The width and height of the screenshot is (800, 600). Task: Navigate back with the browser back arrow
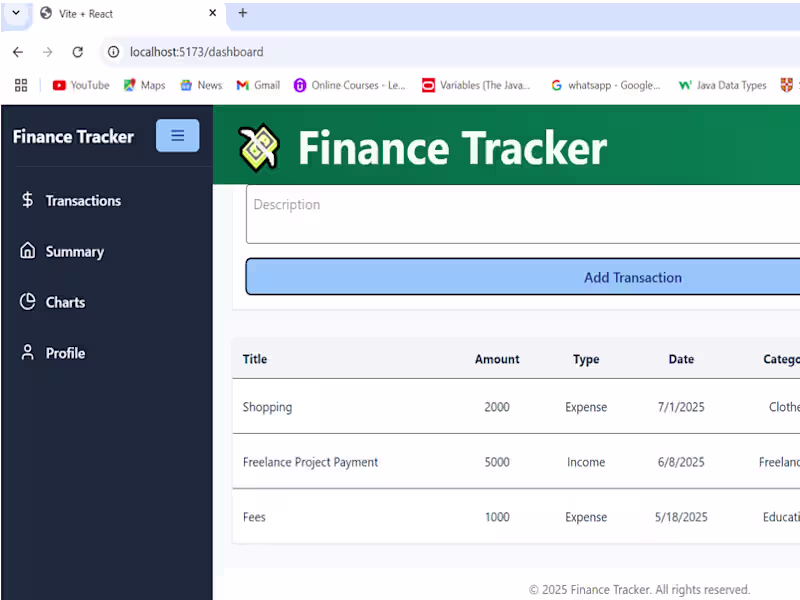pyautogui.click(x=17, y=52)
